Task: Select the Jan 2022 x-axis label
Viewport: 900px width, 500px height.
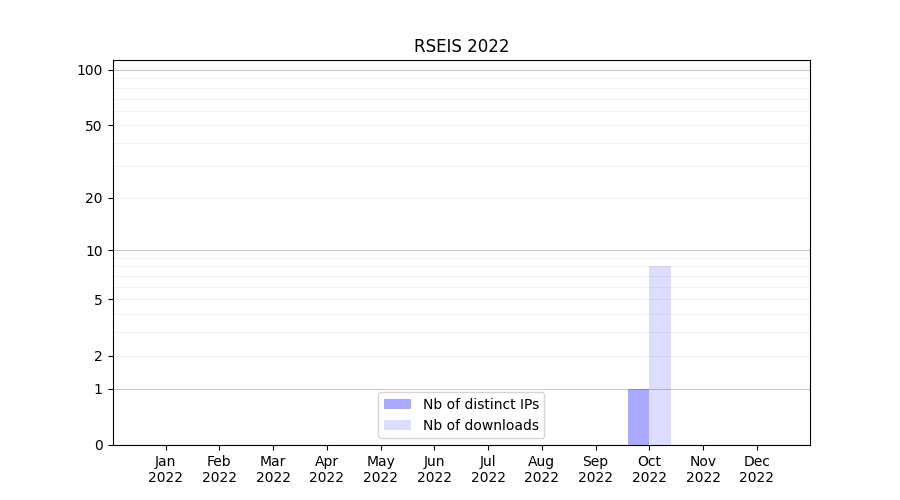Action: tap(165, 469)
